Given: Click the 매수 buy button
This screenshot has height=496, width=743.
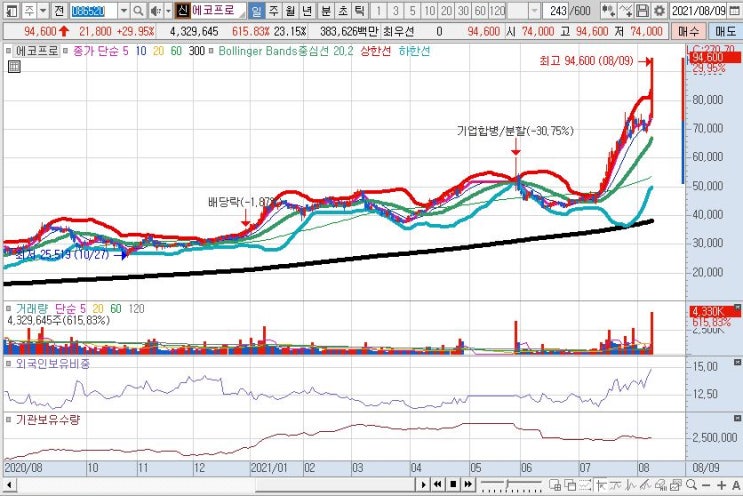Looking at the screenshot, I should coord(688,31).
